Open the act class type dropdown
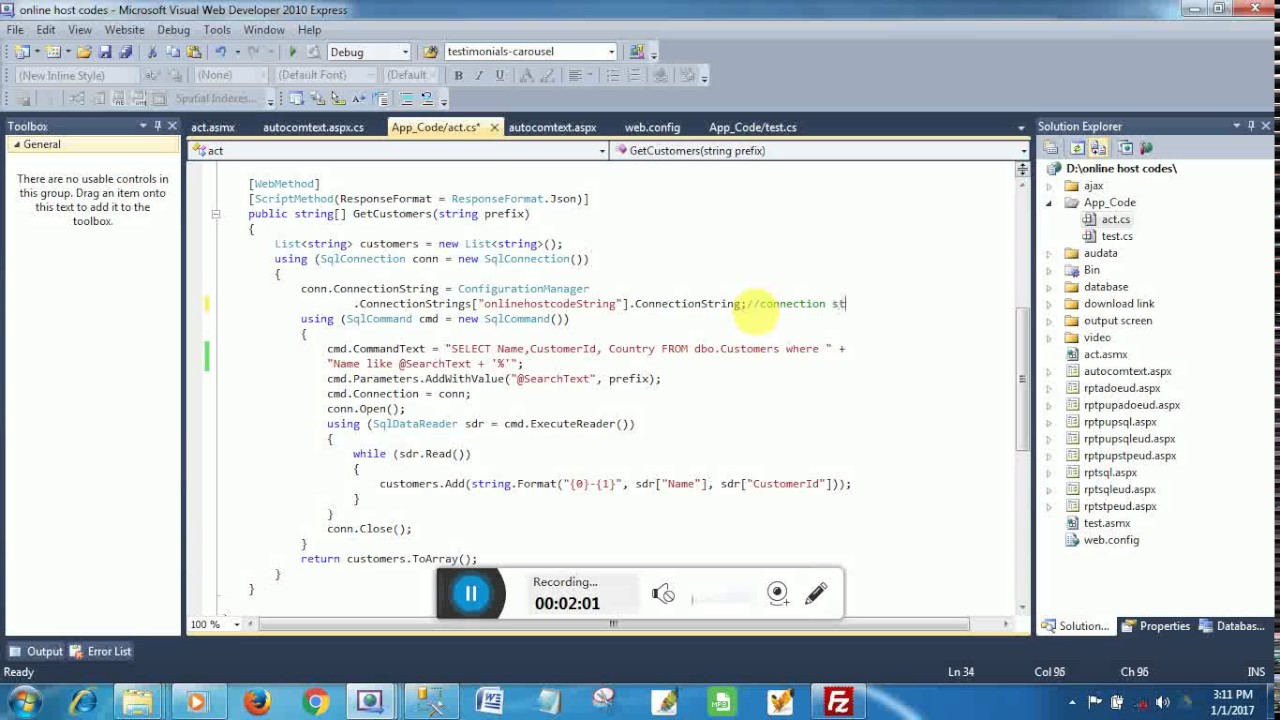Viewport: 1280px width, 720px height. pos(602,151)
